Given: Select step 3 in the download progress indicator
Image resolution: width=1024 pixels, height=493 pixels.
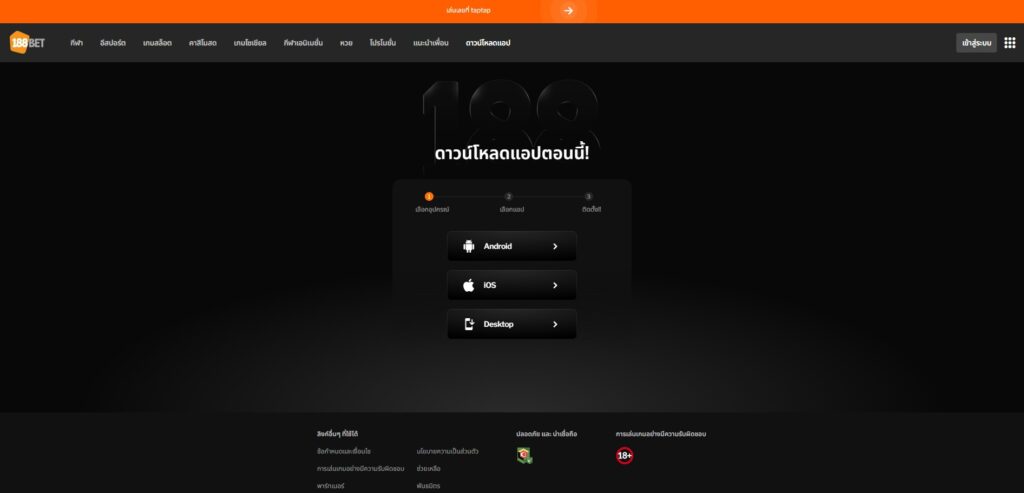Looking at the screenshot, I should point(588,197).
